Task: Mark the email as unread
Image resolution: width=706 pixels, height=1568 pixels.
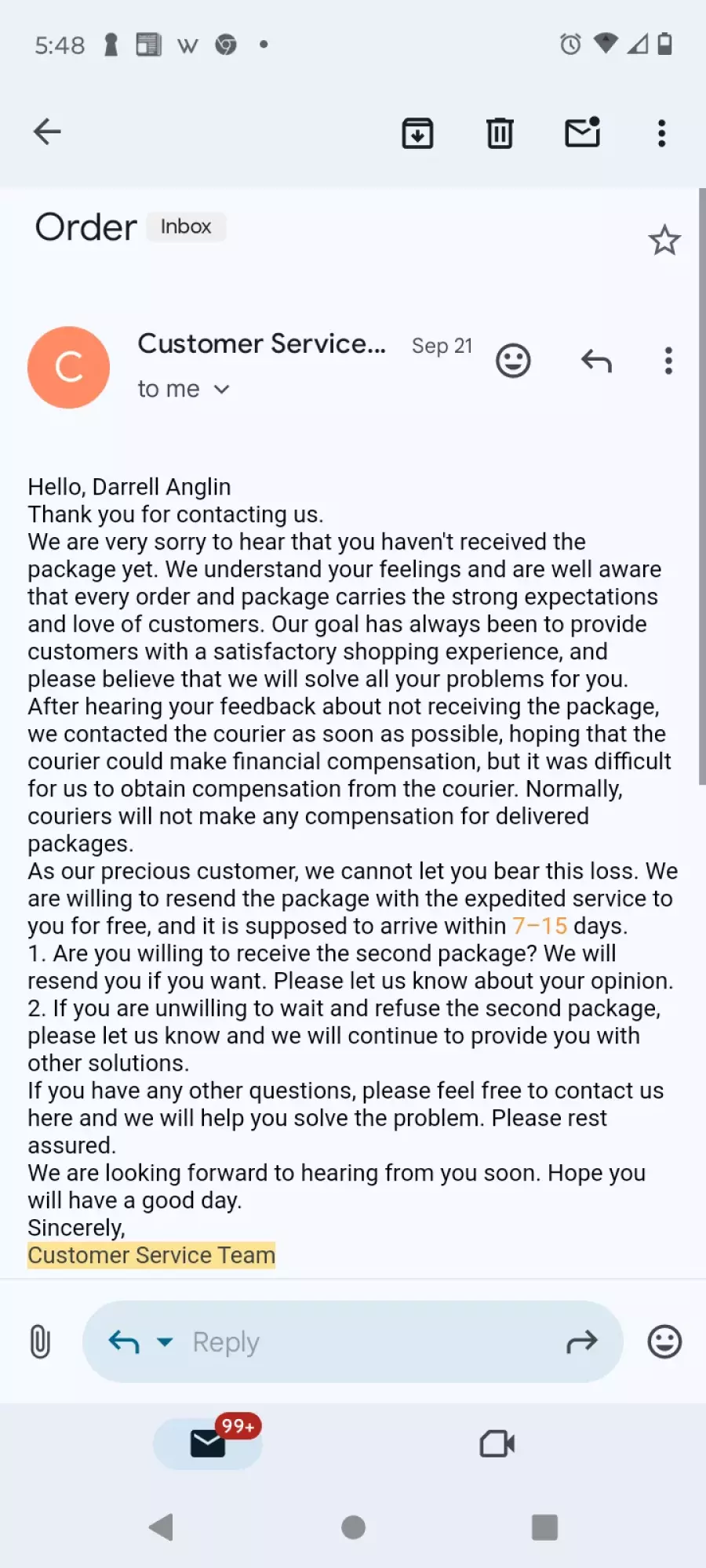Action: tap(583, 132)
